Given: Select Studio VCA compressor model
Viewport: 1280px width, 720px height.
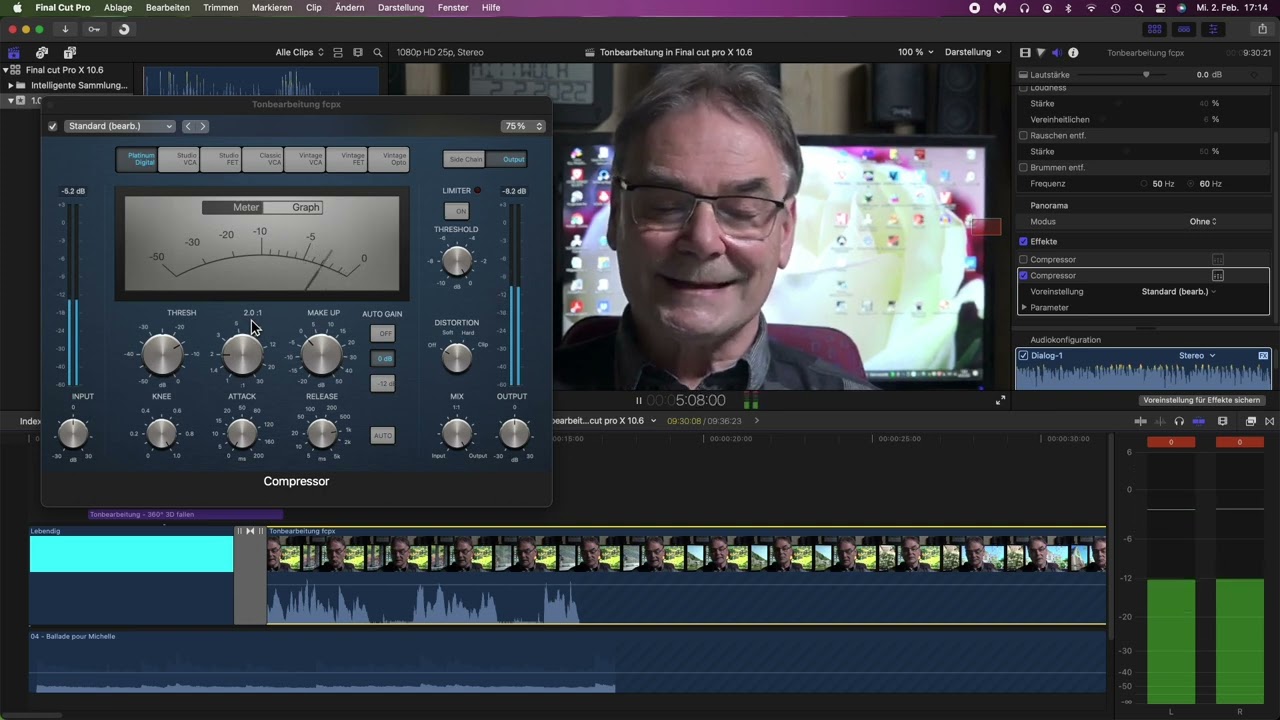Looking at the screenshot, I should (x=180, y=159).
